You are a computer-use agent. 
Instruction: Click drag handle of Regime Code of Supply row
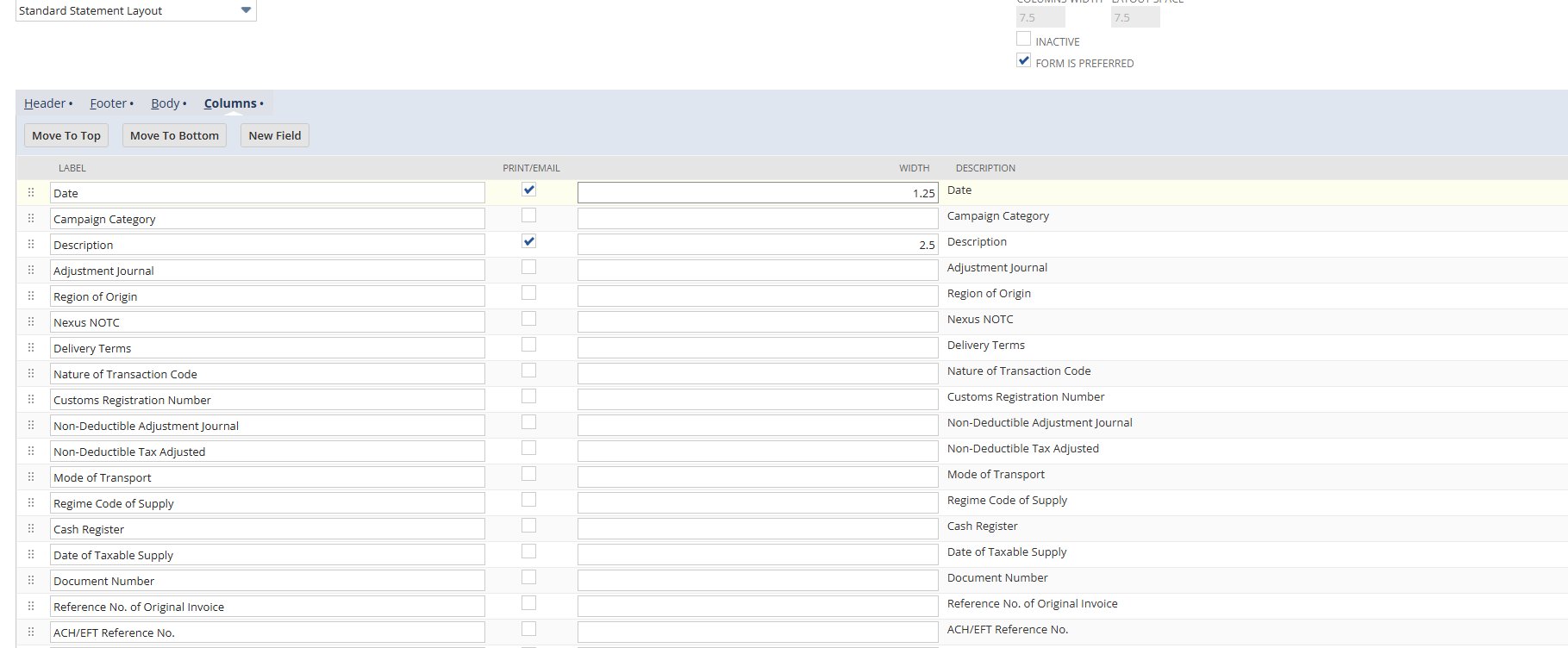(31, 502)
